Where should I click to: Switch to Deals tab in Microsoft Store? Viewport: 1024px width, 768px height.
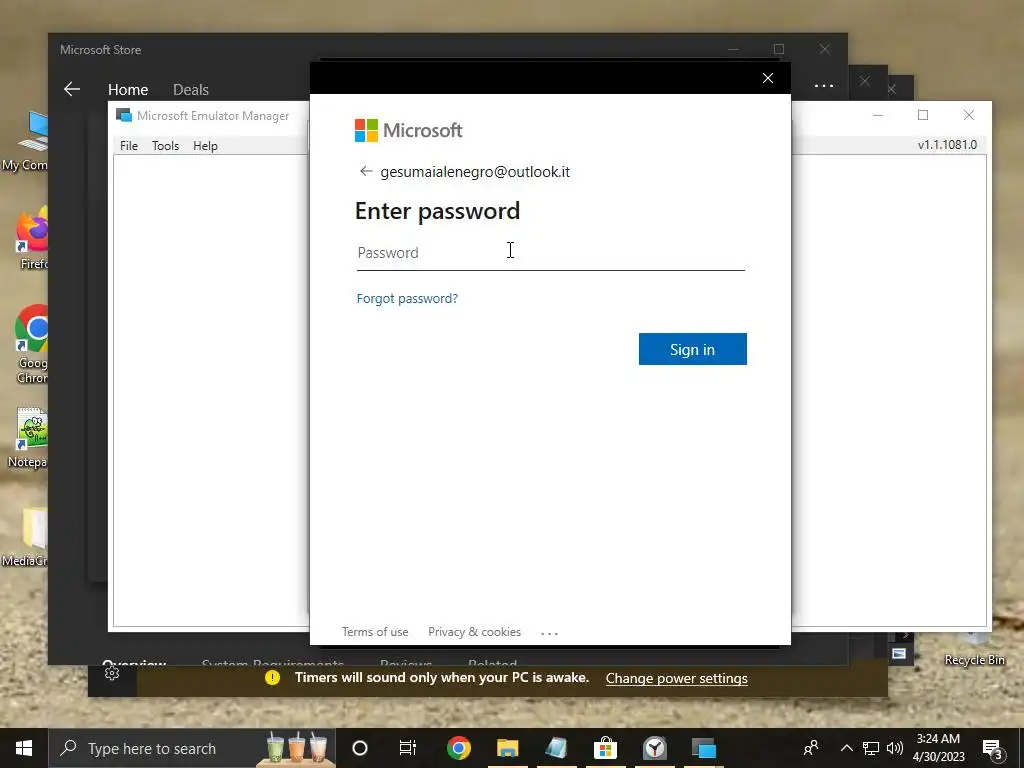click(x=191, y=89)
